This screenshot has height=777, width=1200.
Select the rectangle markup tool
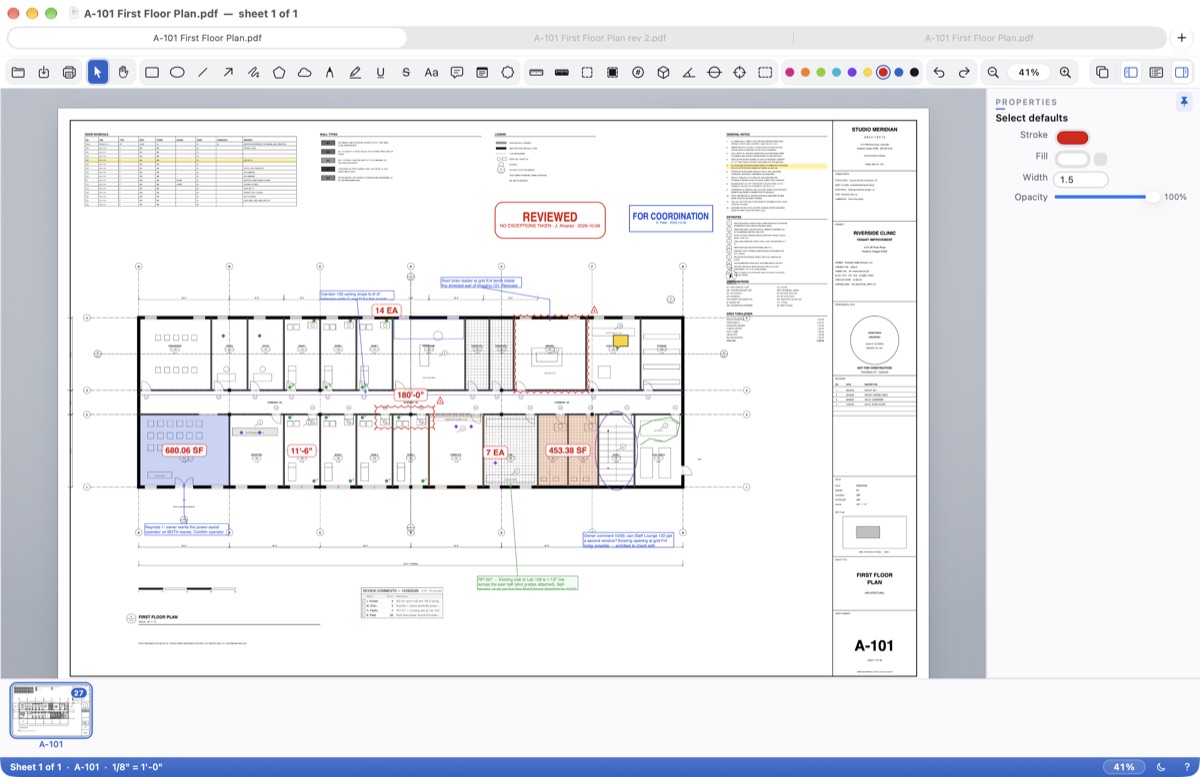[152, 72]
